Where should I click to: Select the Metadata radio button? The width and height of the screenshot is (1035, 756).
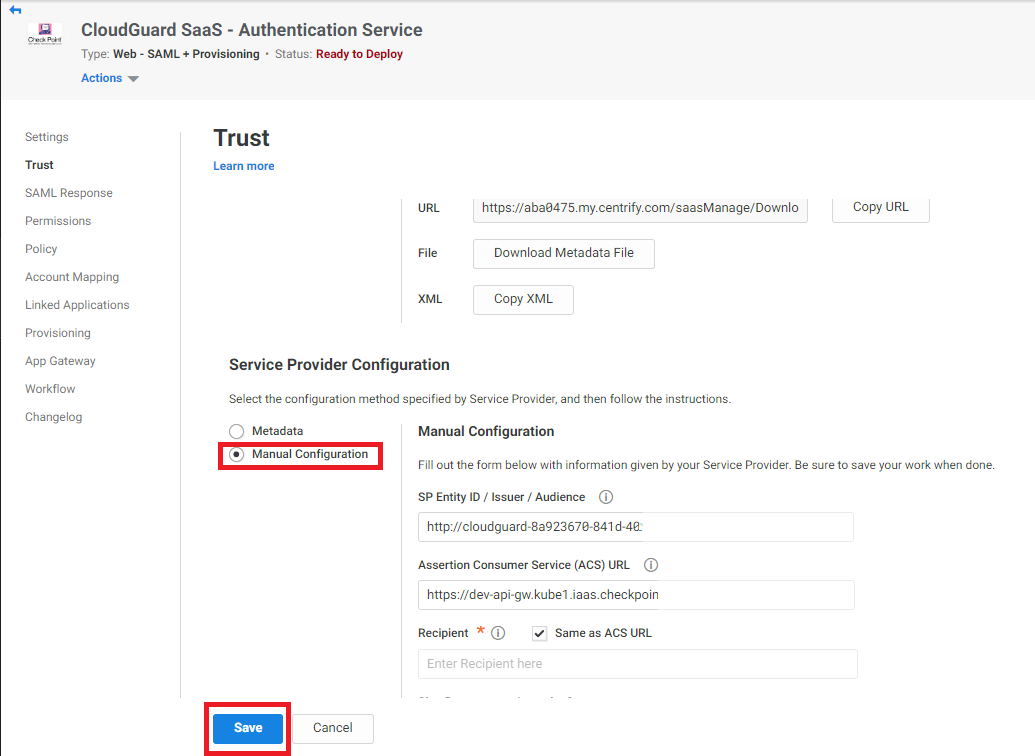click(236, 431)
